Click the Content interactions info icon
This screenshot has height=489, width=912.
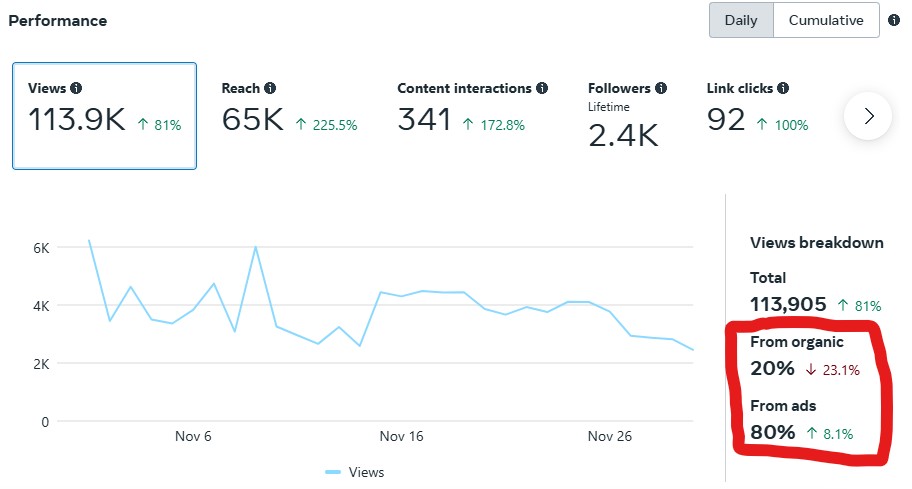pos(542,88)
